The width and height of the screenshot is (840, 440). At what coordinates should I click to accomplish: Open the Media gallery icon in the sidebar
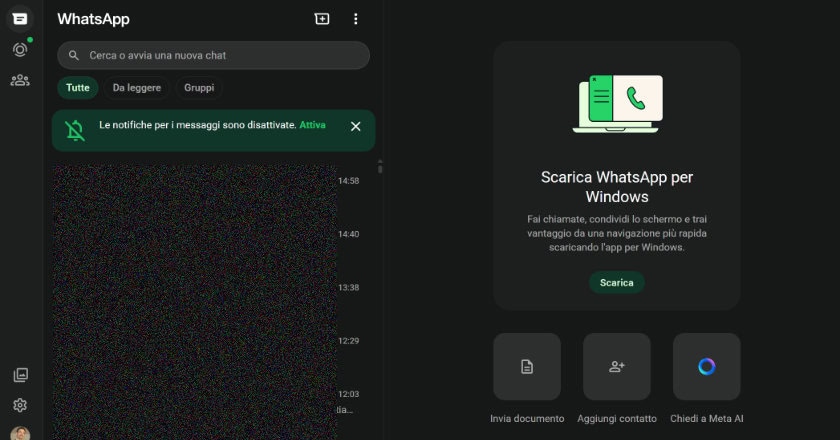pyautogui.click(x=20, y=375)
